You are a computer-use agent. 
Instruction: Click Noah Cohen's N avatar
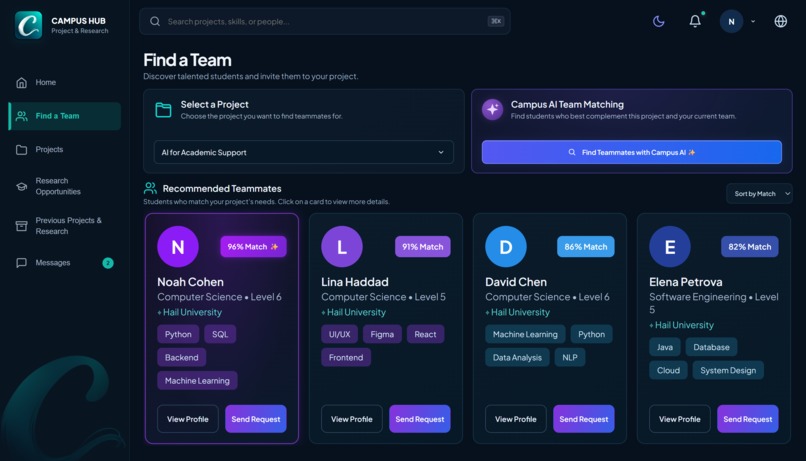pos(178,247)
